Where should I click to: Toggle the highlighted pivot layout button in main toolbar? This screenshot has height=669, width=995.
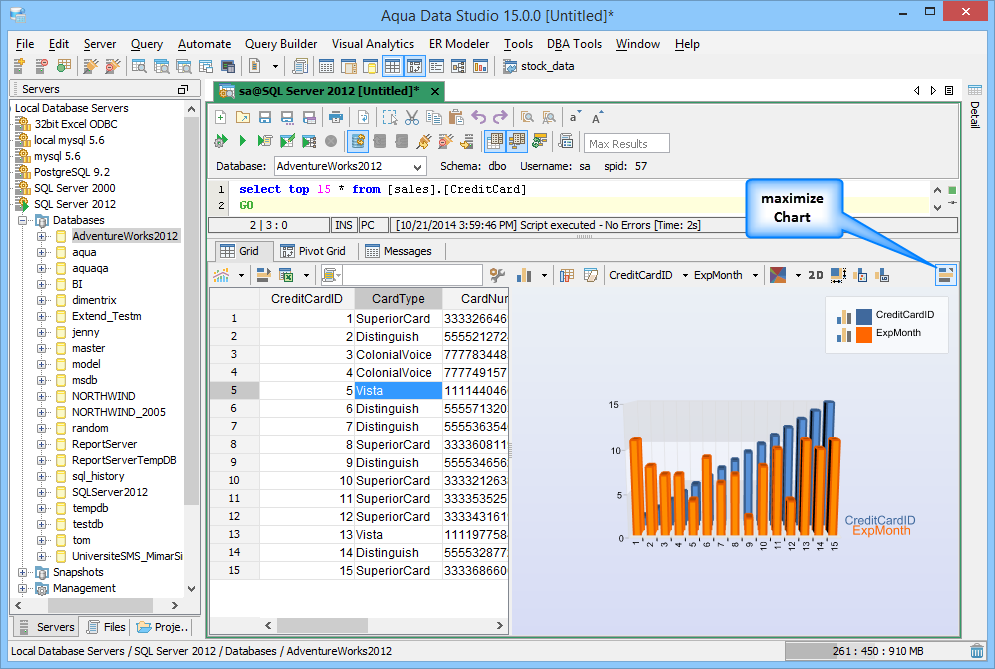tap(414, 66)
